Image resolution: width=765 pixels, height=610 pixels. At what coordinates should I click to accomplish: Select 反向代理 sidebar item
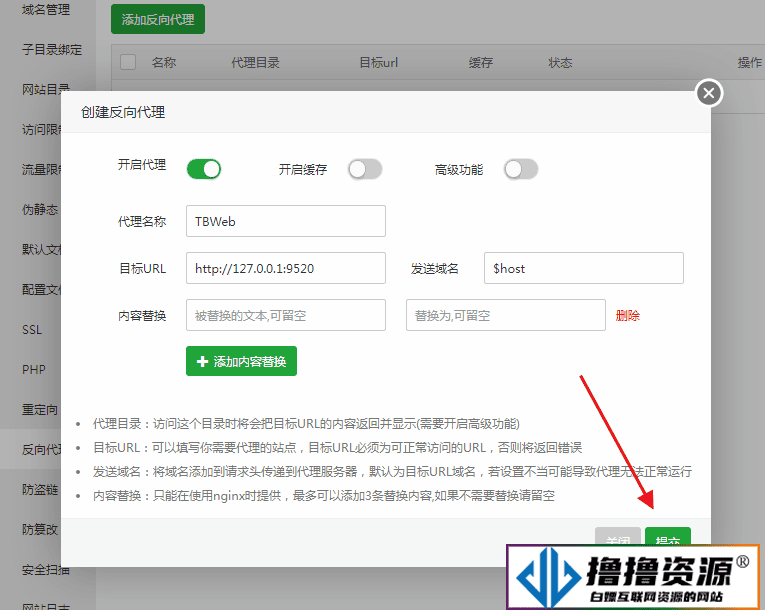(41, 449)
